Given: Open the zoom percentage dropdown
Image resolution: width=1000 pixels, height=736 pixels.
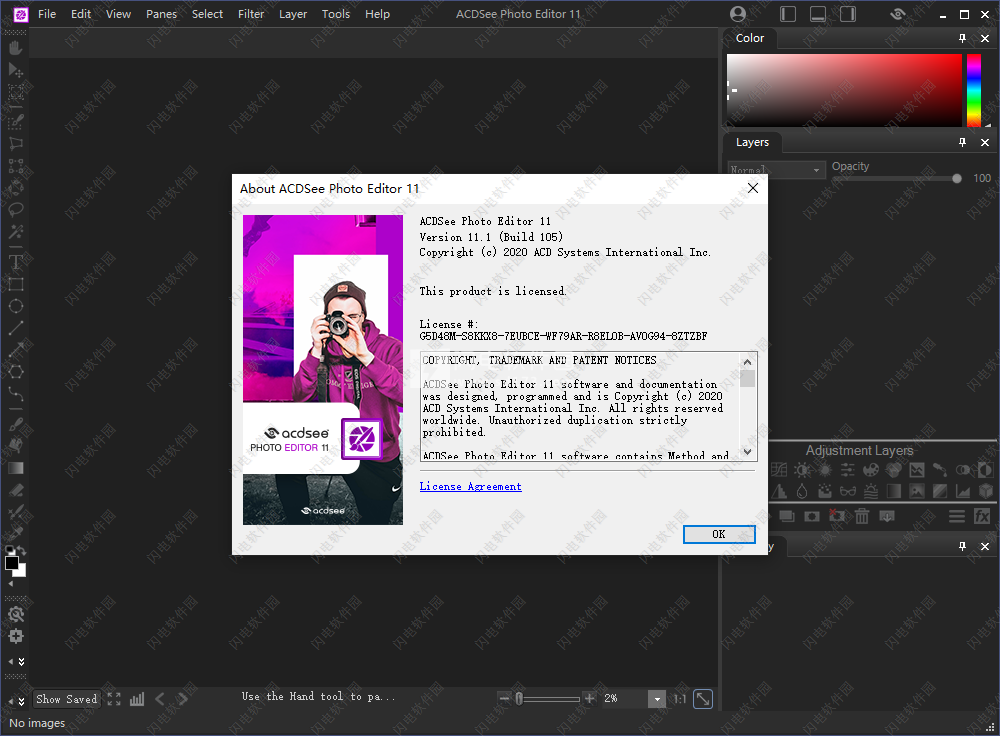Looking at the screenshot, I should (657, 699).
